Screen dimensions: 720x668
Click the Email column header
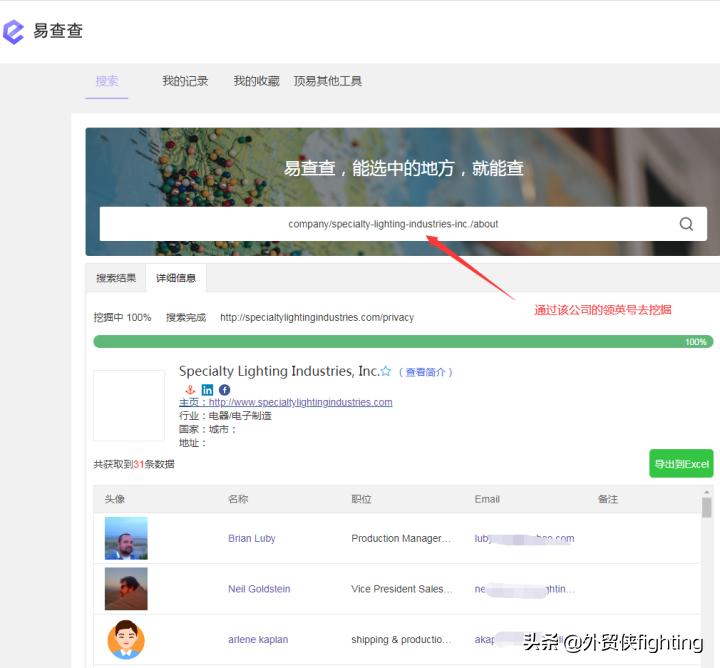click(x=487, y=499)
